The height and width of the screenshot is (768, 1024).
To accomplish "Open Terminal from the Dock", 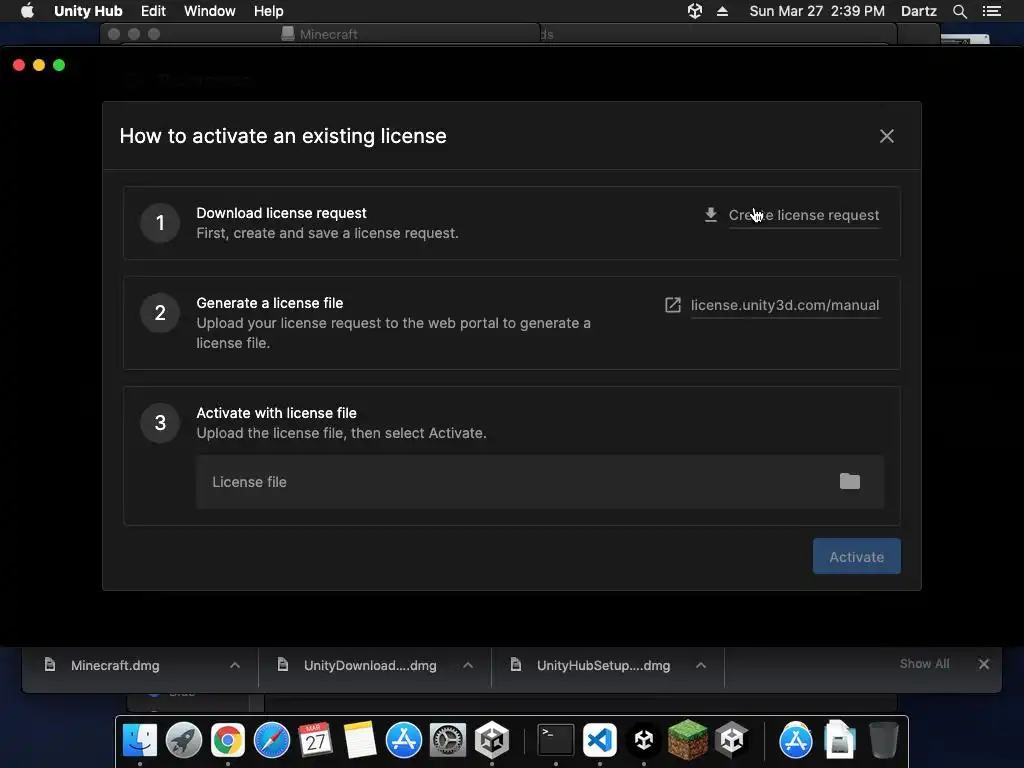I will (x=556, y=740).
